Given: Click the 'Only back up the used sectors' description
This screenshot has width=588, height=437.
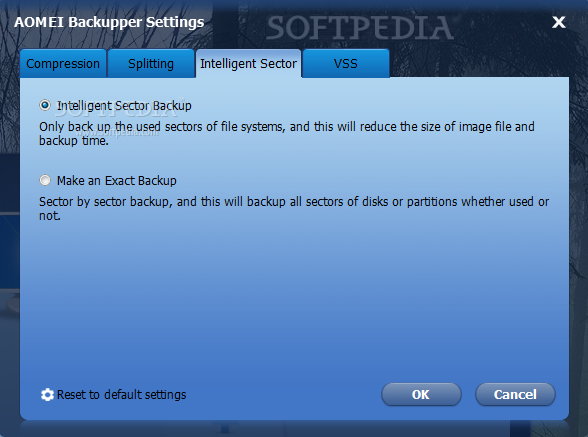Looking at the screenshot, I should tap(287, 134).
